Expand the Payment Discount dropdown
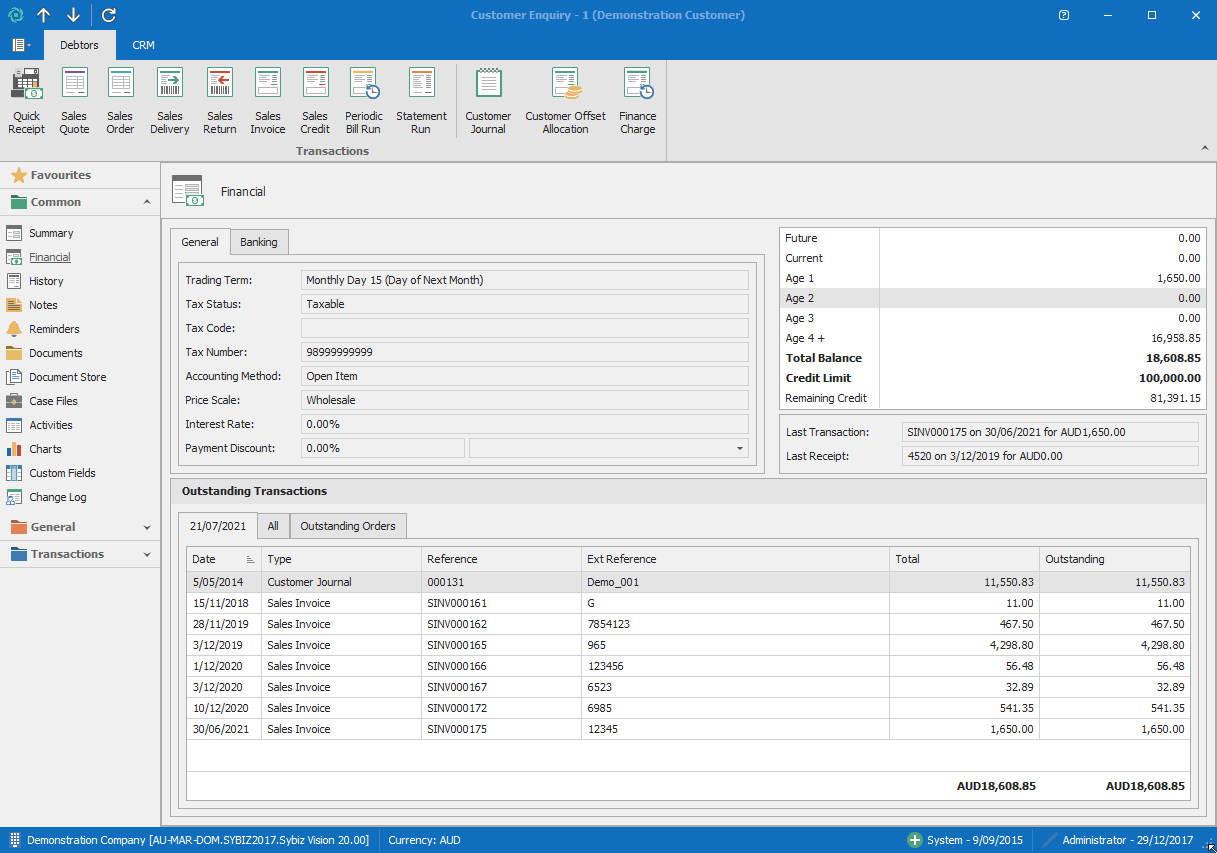This screenshot has height=853, width=1217. click(740, 449)
